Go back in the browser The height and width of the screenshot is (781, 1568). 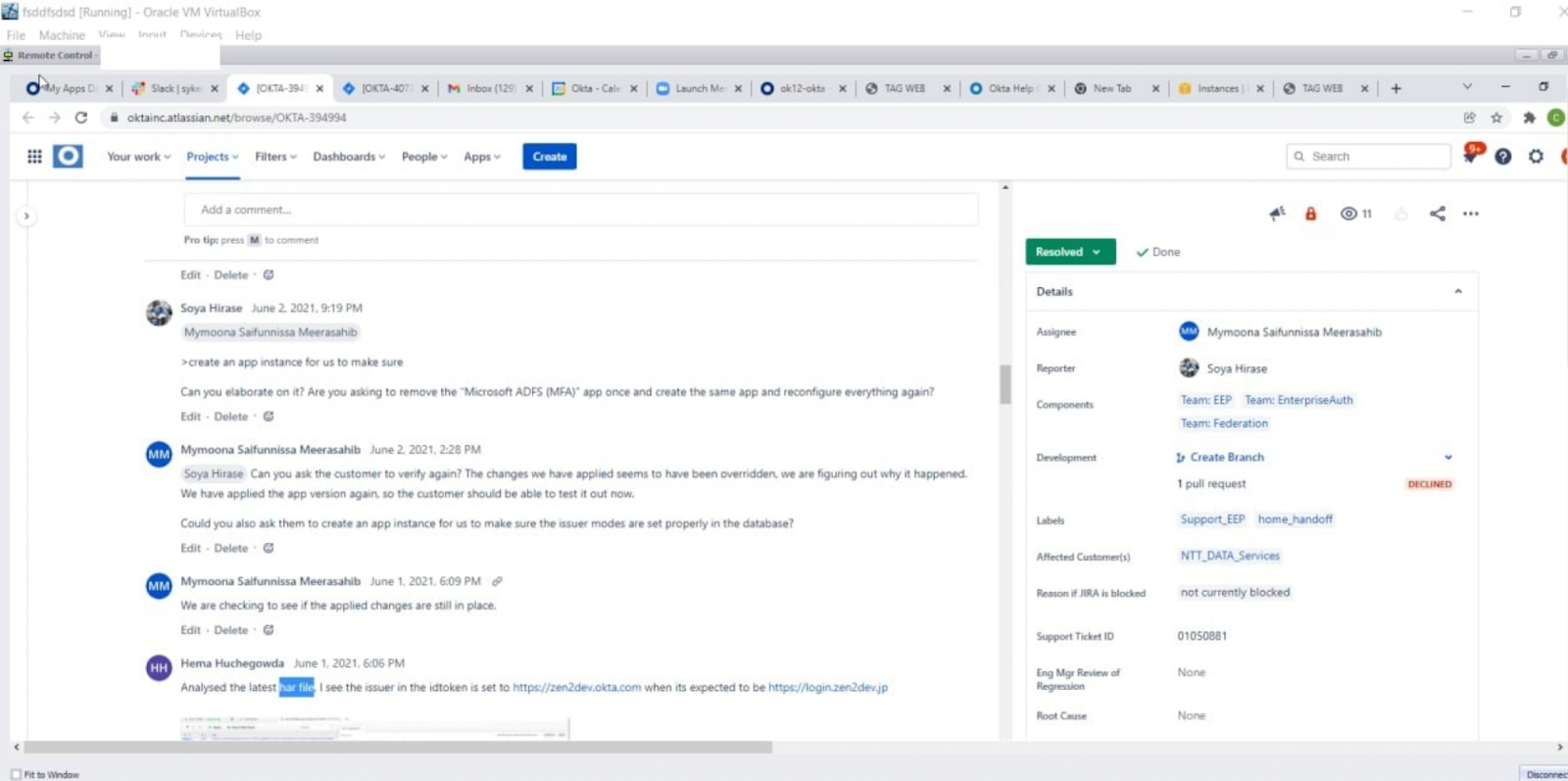tap(27, 118)
